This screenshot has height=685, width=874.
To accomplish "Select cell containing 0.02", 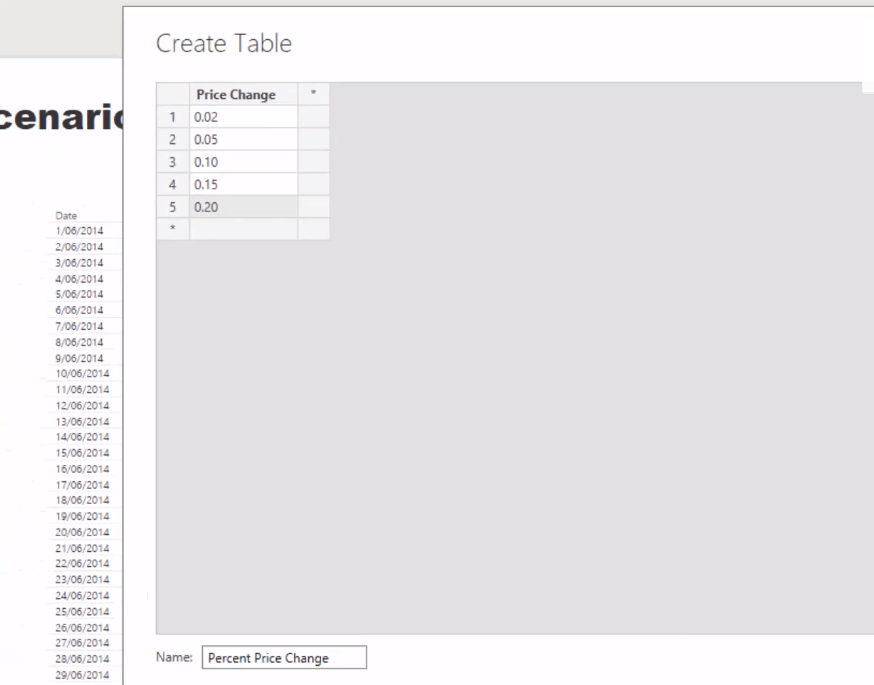I will point(244,117).
